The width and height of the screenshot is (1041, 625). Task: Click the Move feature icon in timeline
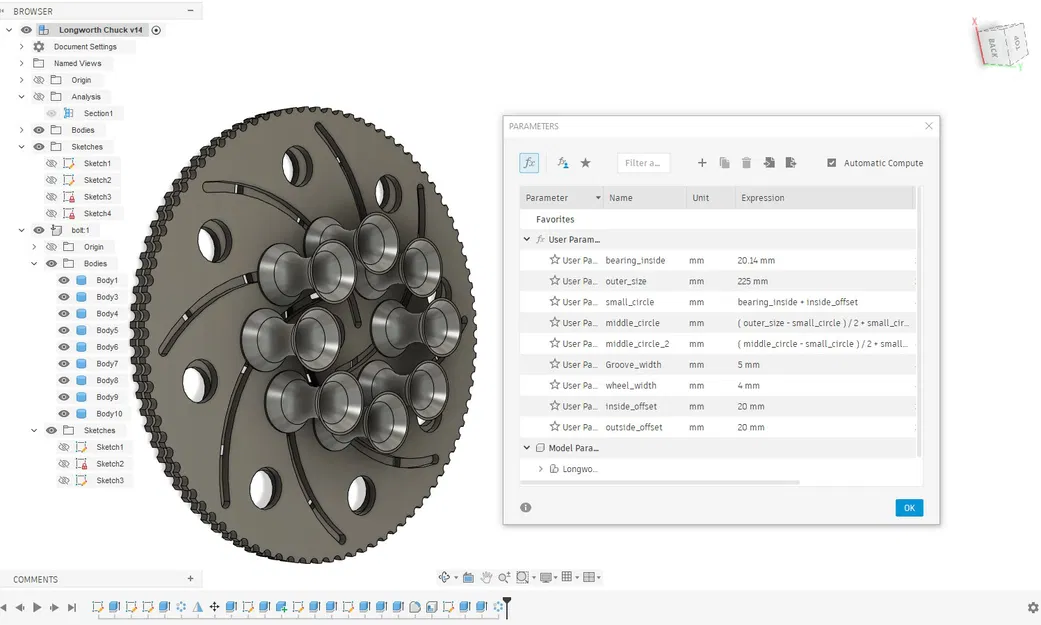tap(214, 606)
